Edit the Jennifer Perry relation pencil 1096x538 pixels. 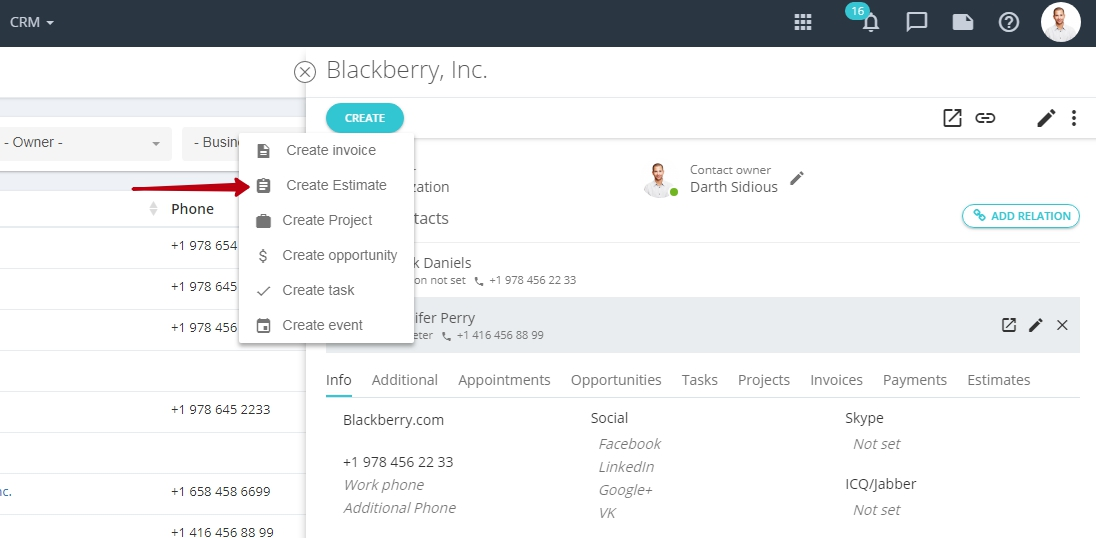pyautogui.click(x=1036, y=325)
